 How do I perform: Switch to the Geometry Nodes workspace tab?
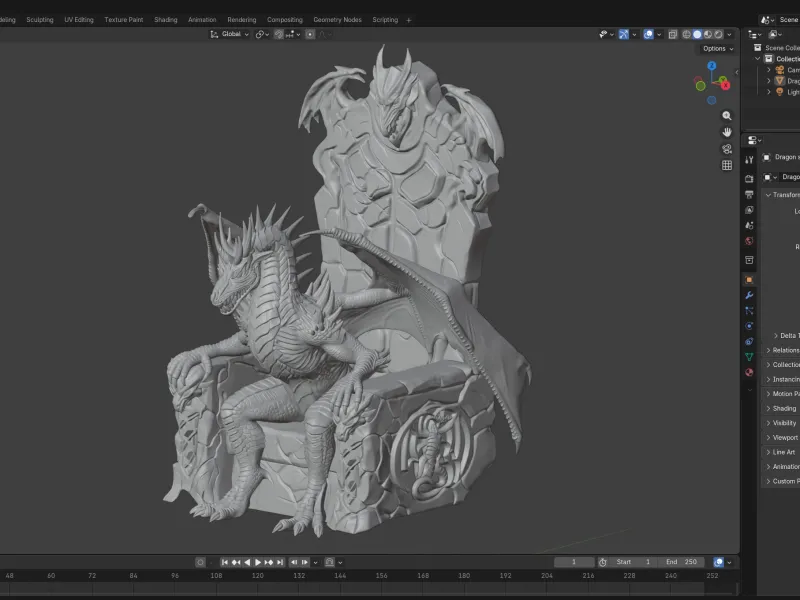(x=337, y=20)
